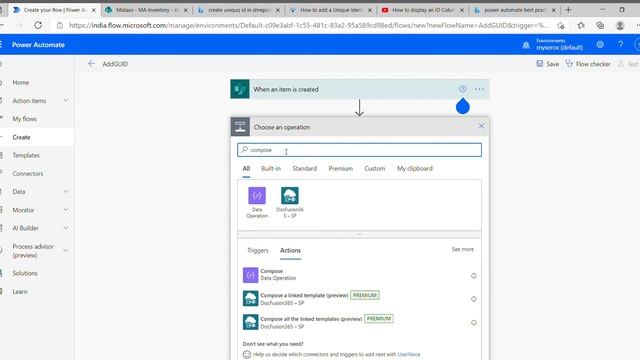640x360 pixels.
Task: Switch to the Premium tab
Action: [340, 169]
